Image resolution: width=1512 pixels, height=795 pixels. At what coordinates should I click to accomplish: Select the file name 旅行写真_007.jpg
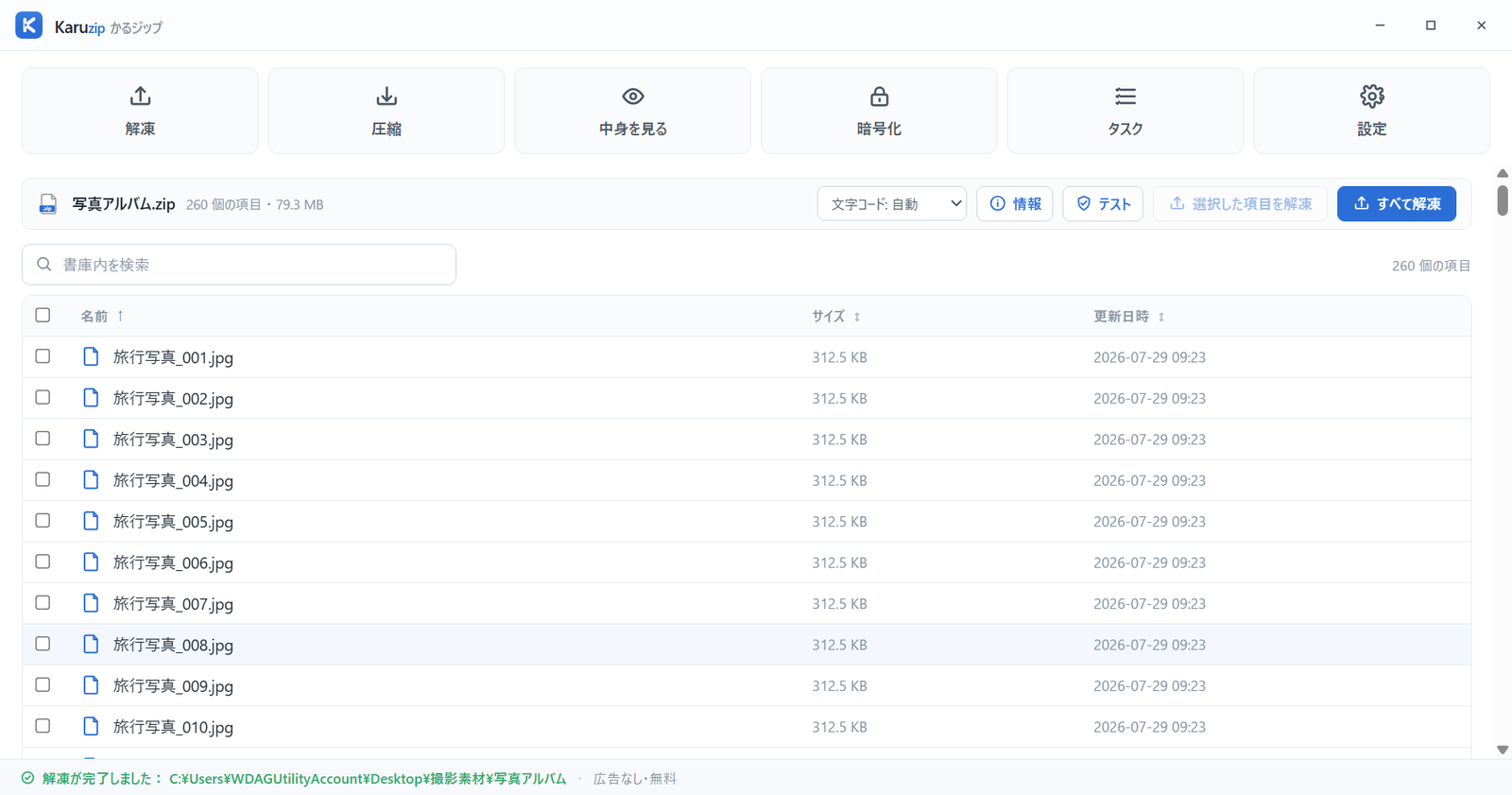click(x=173, y=604)
